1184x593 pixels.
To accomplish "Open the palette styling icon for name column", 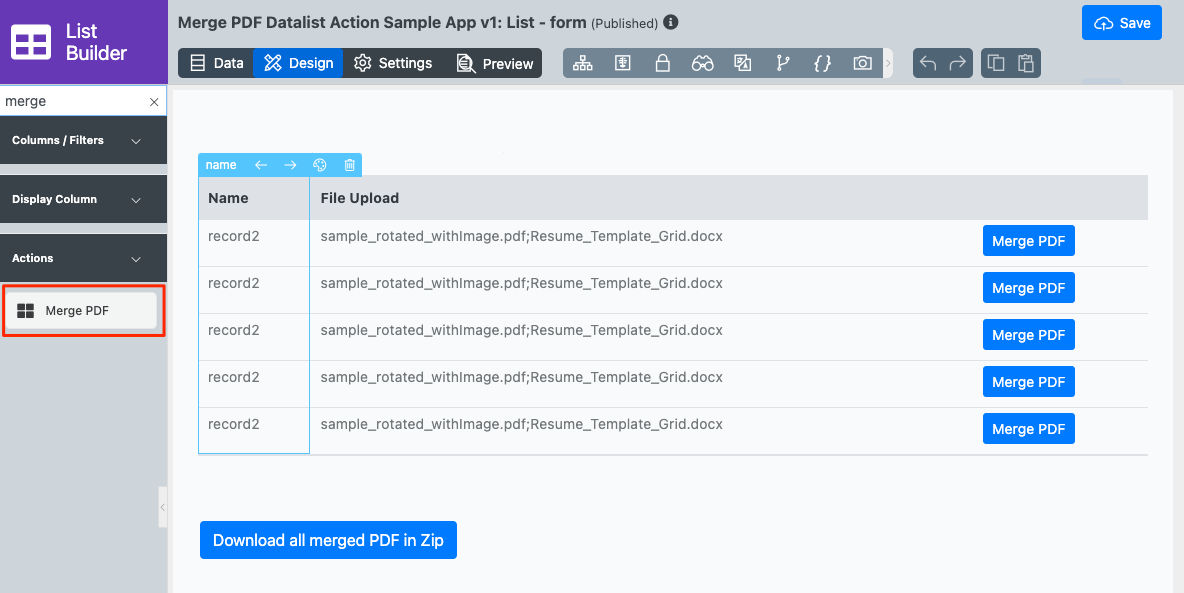I will pyautogui.click(x=320, y=165).
